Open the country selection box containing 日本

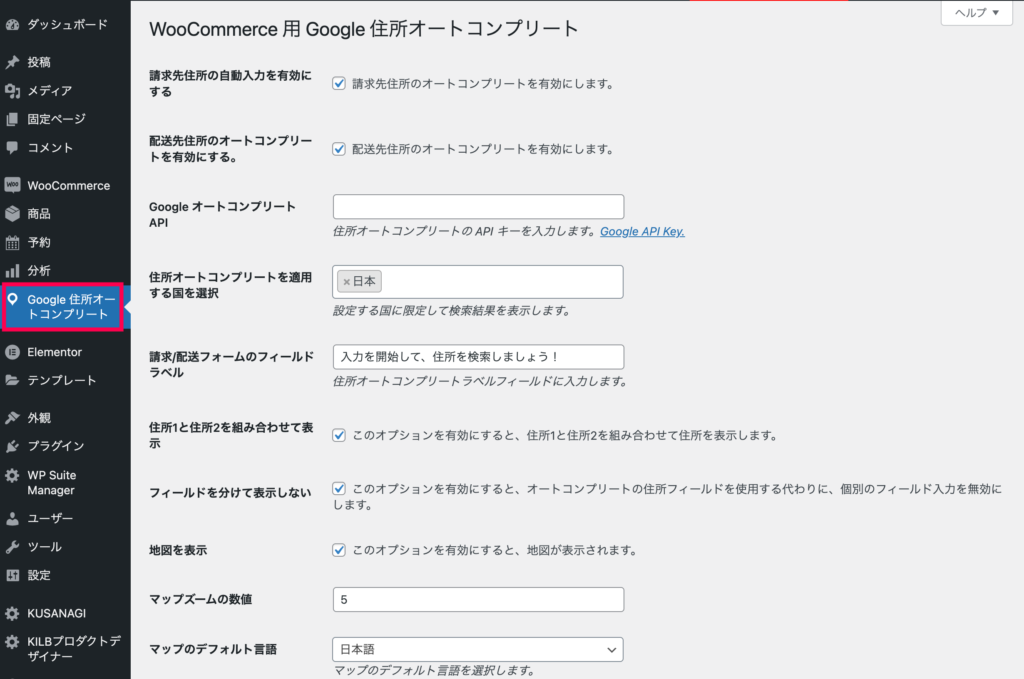(478, 282)
